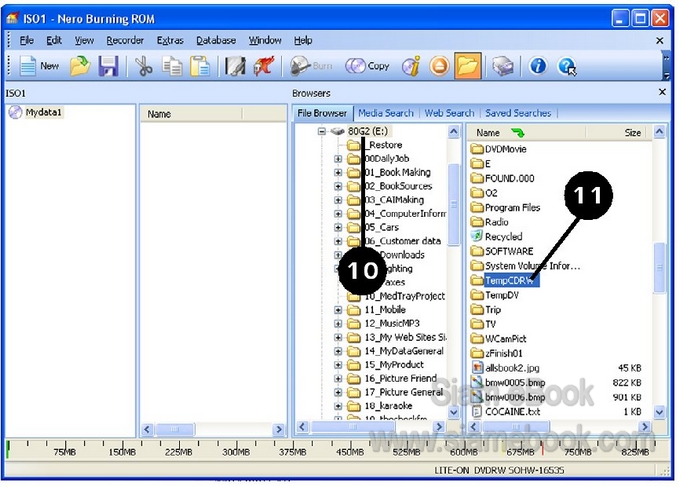Paste from clipboard using the clipboard icon

click(200, 66)
